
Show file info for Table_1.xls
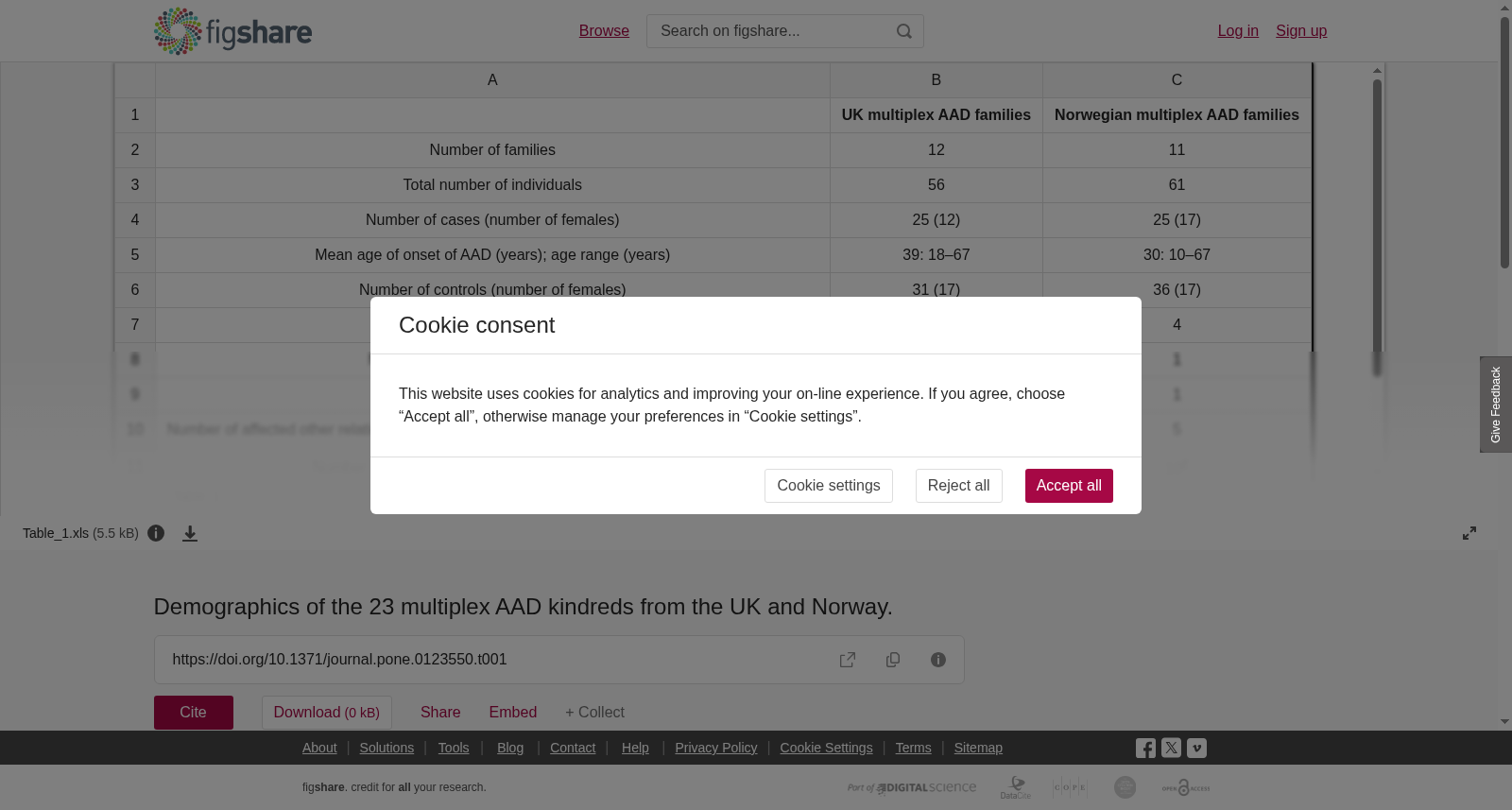pyautogui.click(x=156, y=533)
